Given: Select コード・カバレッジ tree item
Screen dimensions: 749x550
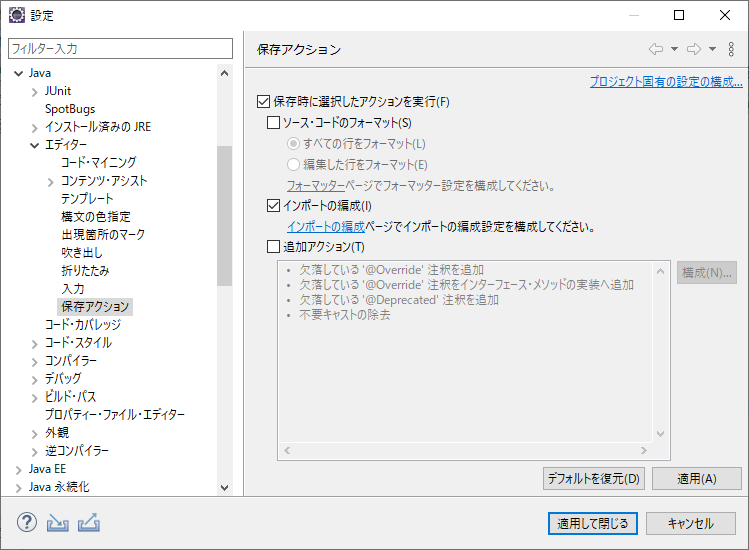Looking at the screenshot, I should pos(83,324).
